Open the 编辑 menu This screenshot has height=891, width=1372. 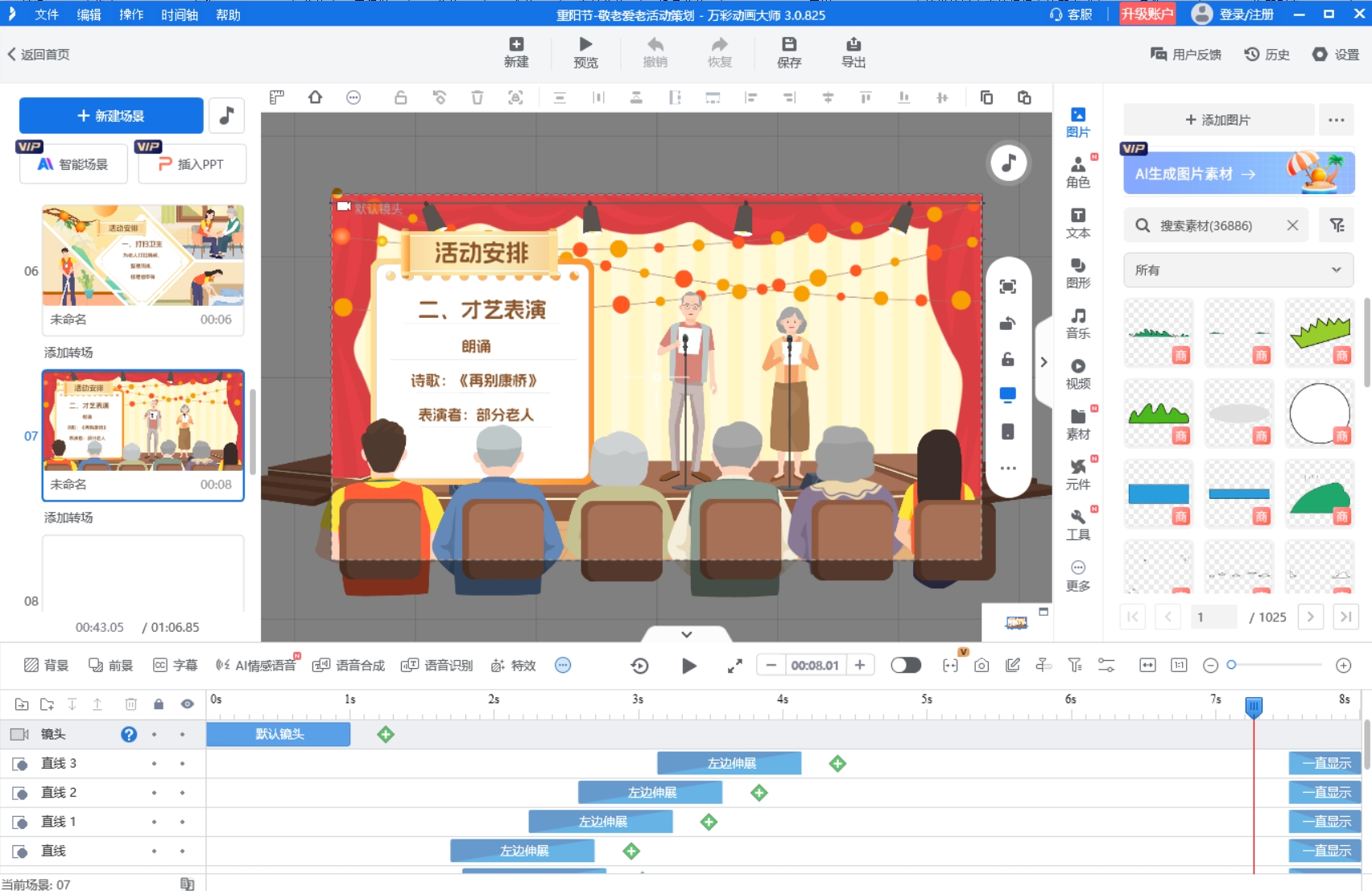(x=89, y=14)
